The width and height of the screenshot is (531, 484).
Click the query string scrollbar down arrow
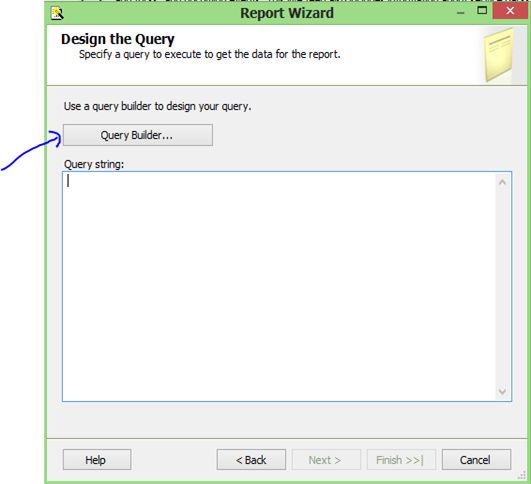point(503,391)
